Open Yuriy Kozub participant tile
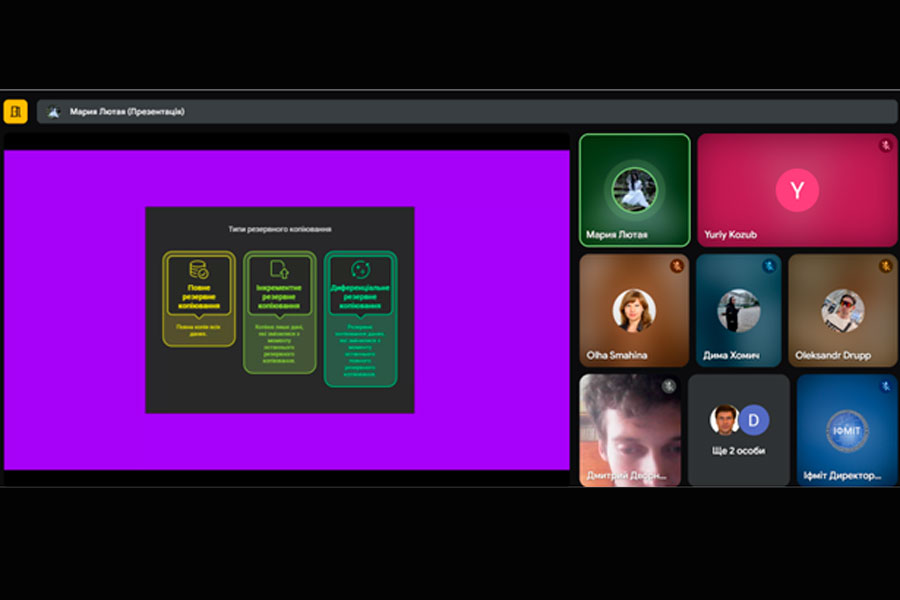The height and width of the screenshot is (600, 900). point(797,190)
